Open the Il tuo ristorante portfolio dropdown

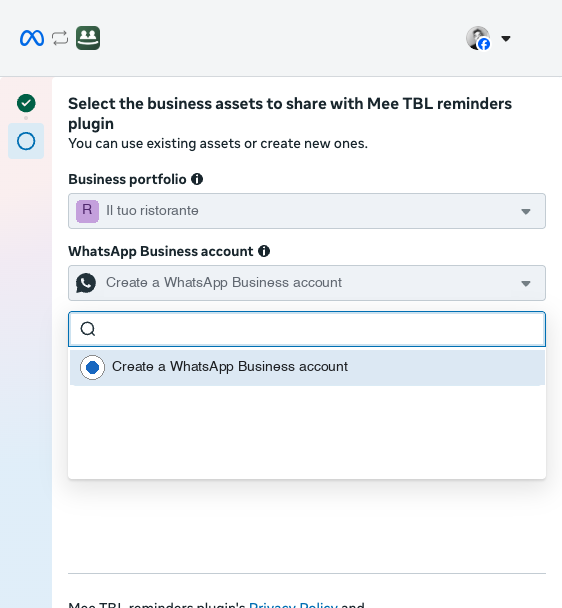pyautogui.click(x=307, y=211)
